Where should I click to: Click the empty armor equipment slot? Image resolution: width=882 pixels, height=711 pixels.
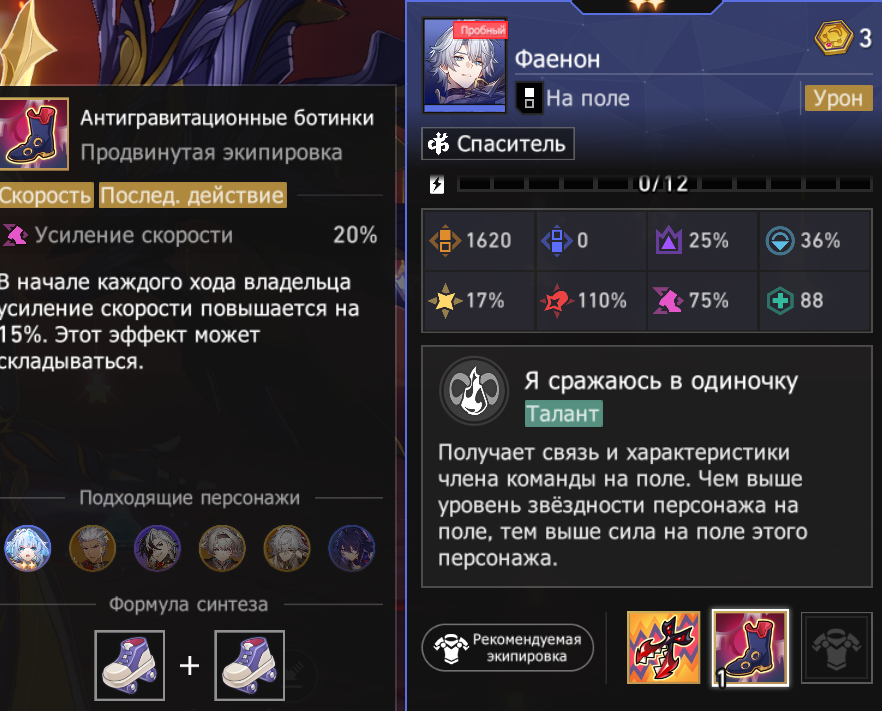836,648
